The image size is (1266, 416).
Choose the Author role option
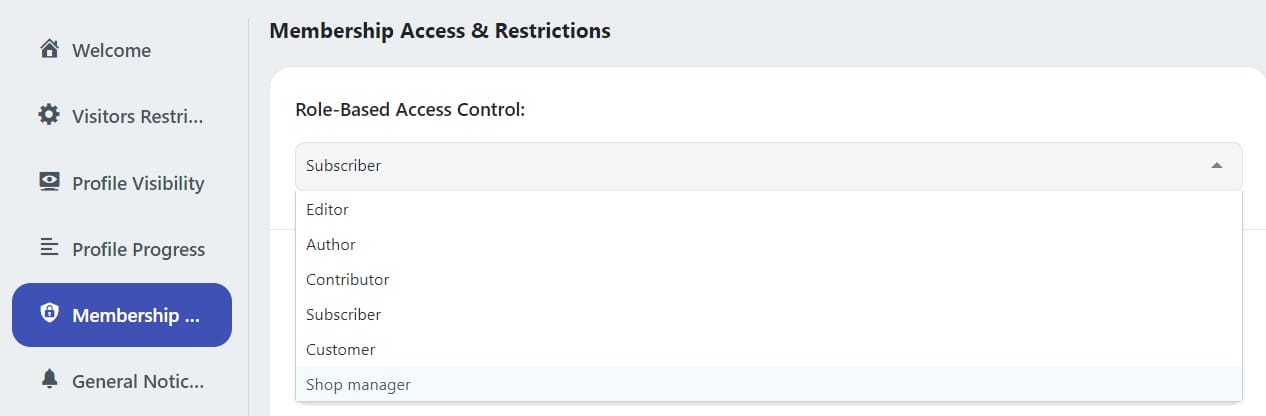tap(331, 245)
